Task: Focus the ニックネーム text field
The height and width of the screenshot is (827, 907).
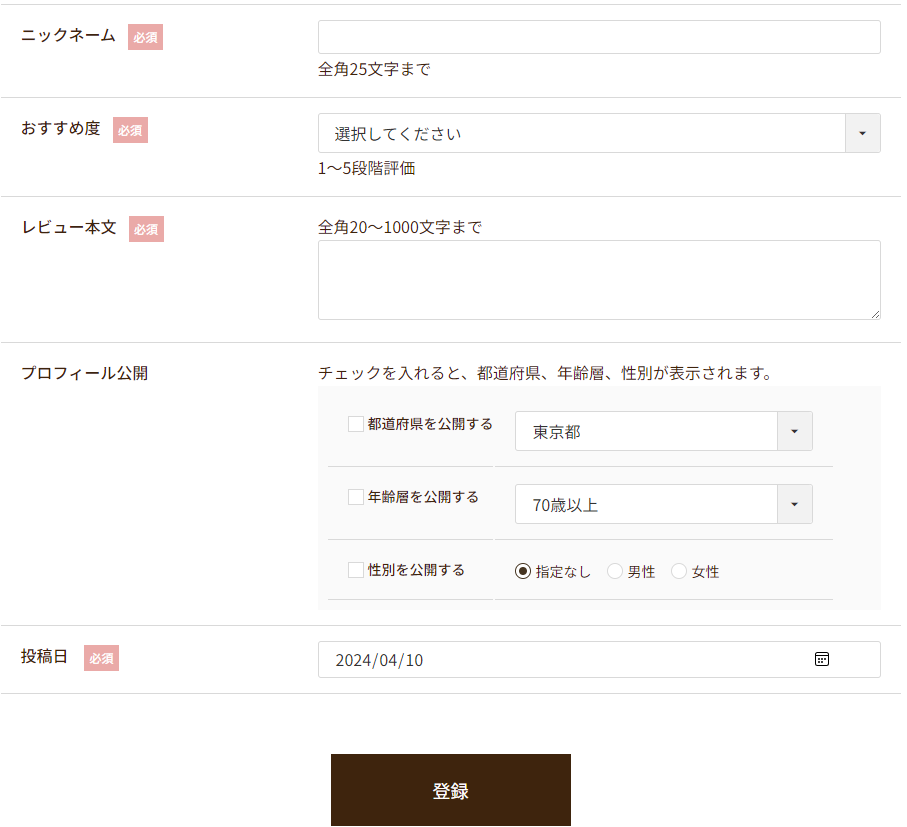Action: coord(599,37)
